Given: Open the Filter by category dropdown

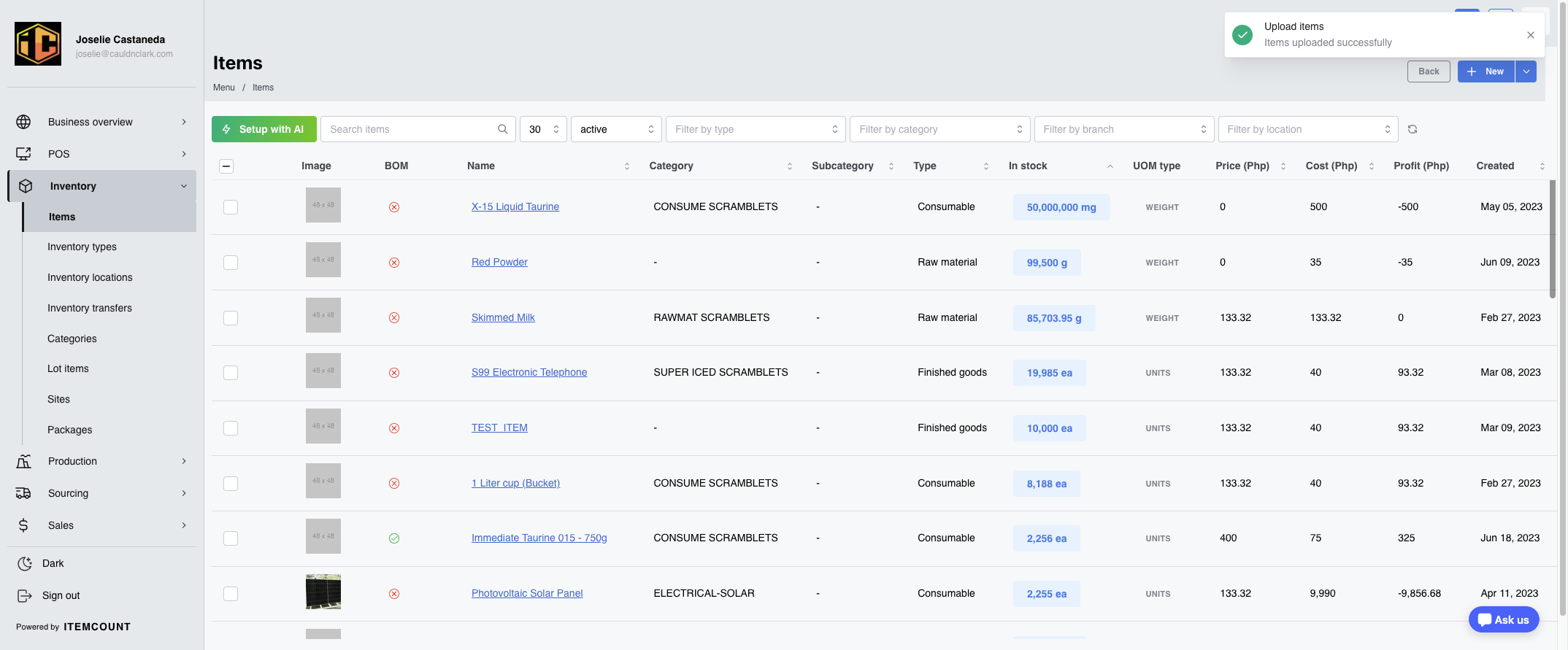Looking at the screenshot, I should [939, 129].
